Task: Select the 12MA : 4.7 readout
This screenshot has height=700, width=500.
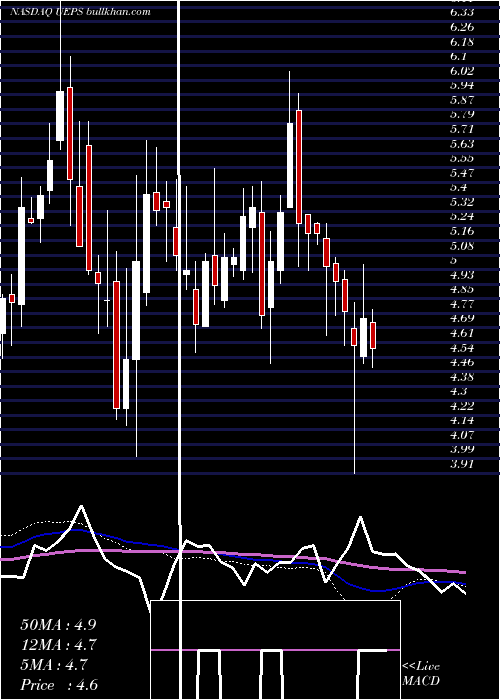Action: (58, 645)
